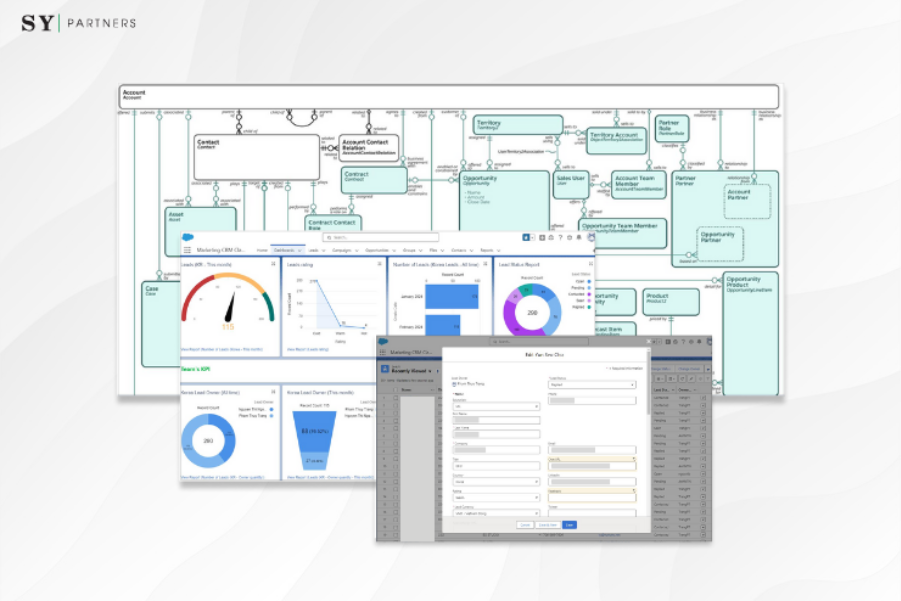Open the App Launcher in the dashboard window

click(187, 250)
